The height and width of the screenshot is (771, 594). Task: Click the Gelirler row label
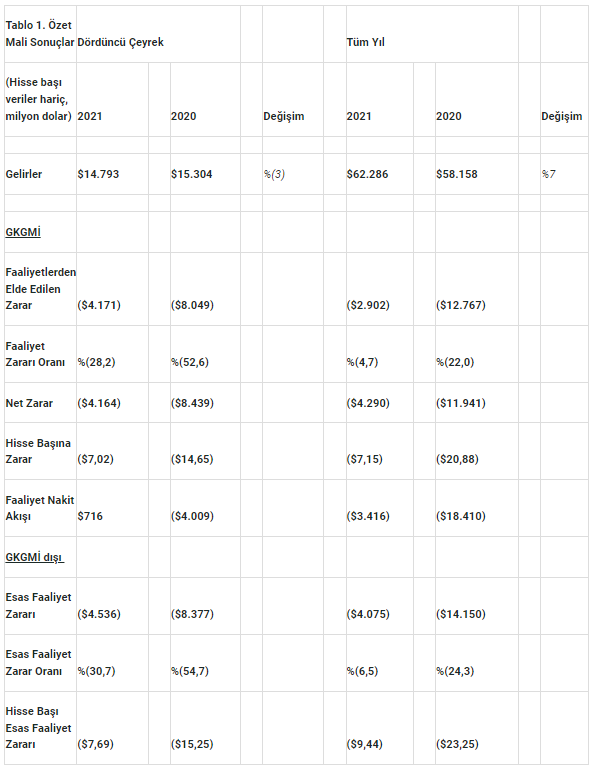click(x=24, y=174)
